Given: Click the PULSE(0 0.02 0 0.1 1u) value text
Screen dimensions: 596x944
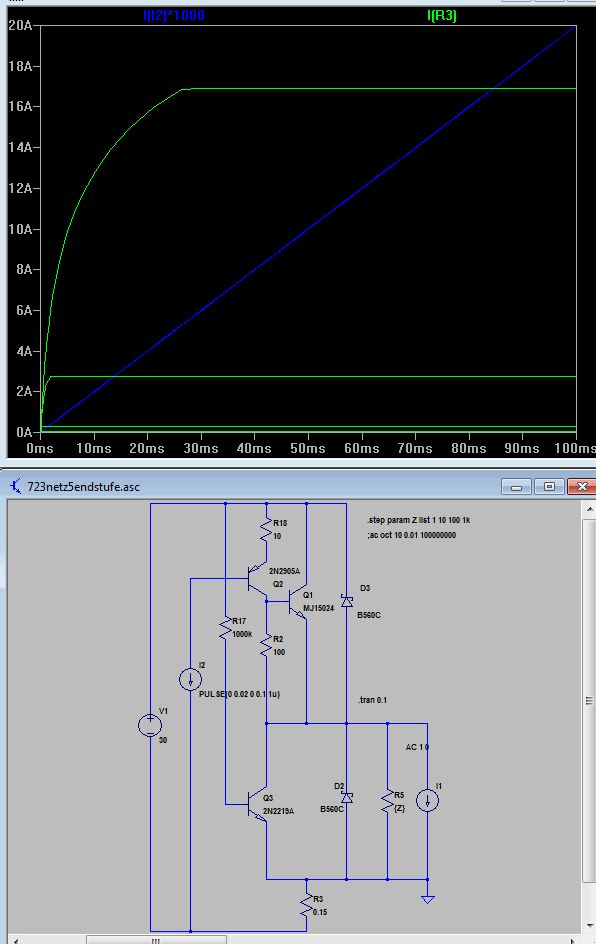Looking at the screenshot, I should [239, 694].
